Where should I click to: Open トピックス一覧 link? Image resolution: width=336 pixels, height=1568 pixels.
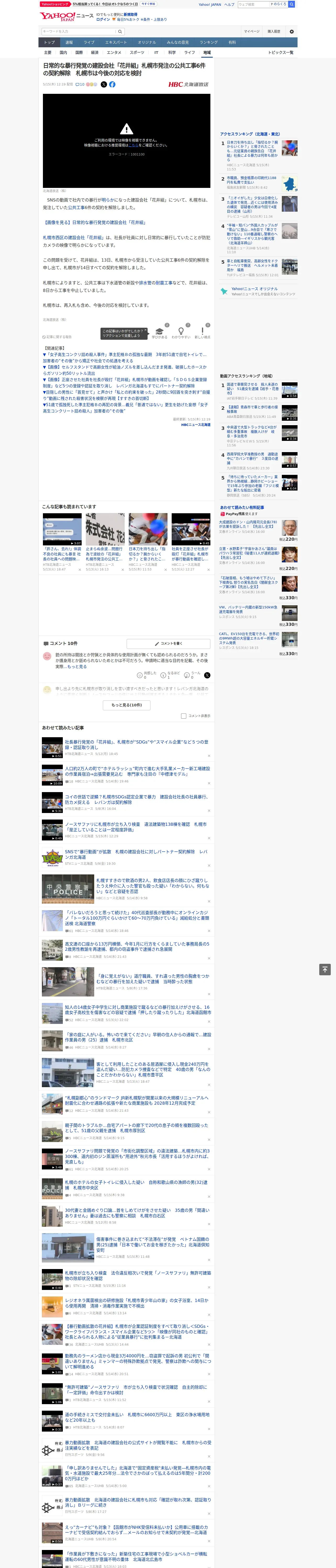(x=281, y=52)
